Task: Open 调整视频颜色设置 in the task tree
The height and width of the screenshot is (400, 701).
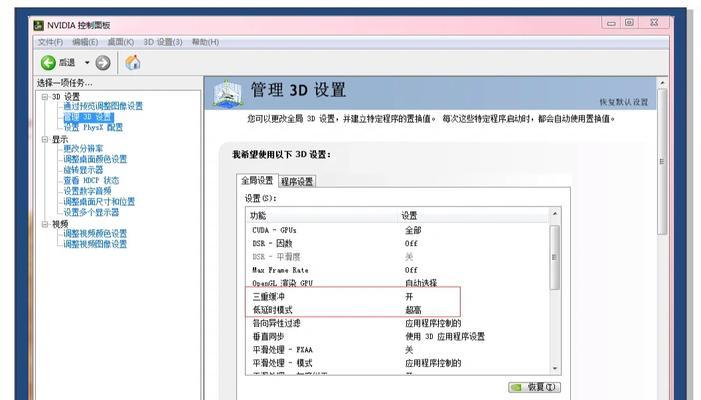Action: tap(95, 233)
